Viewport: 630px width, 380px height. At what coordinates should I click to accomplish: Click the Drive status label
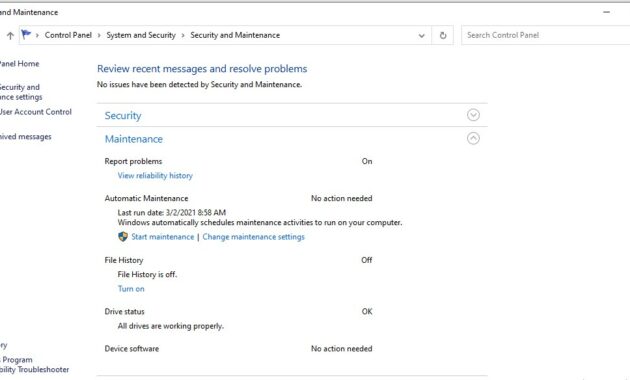124,311
